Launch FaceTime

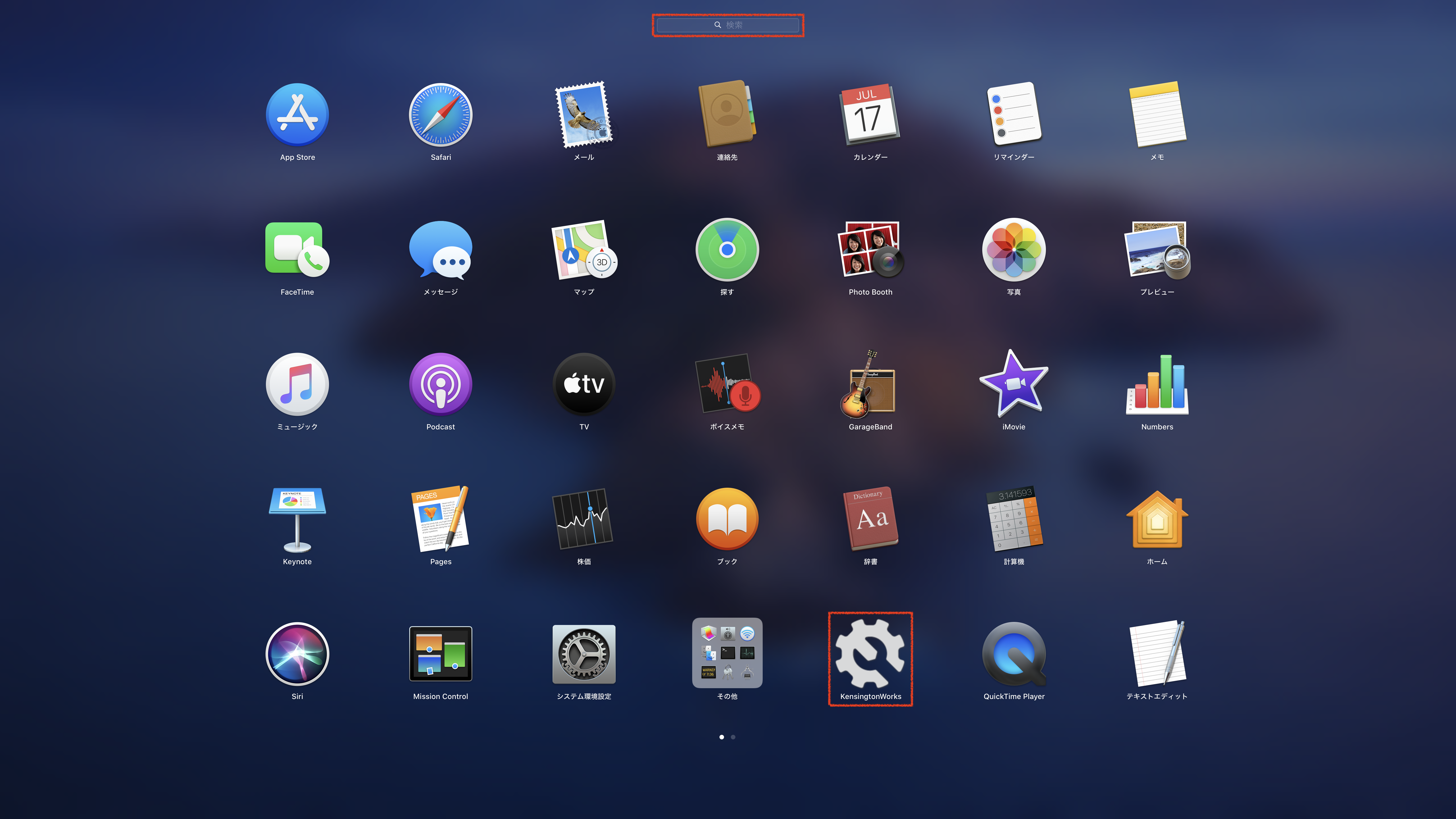(x=297, y=249)
